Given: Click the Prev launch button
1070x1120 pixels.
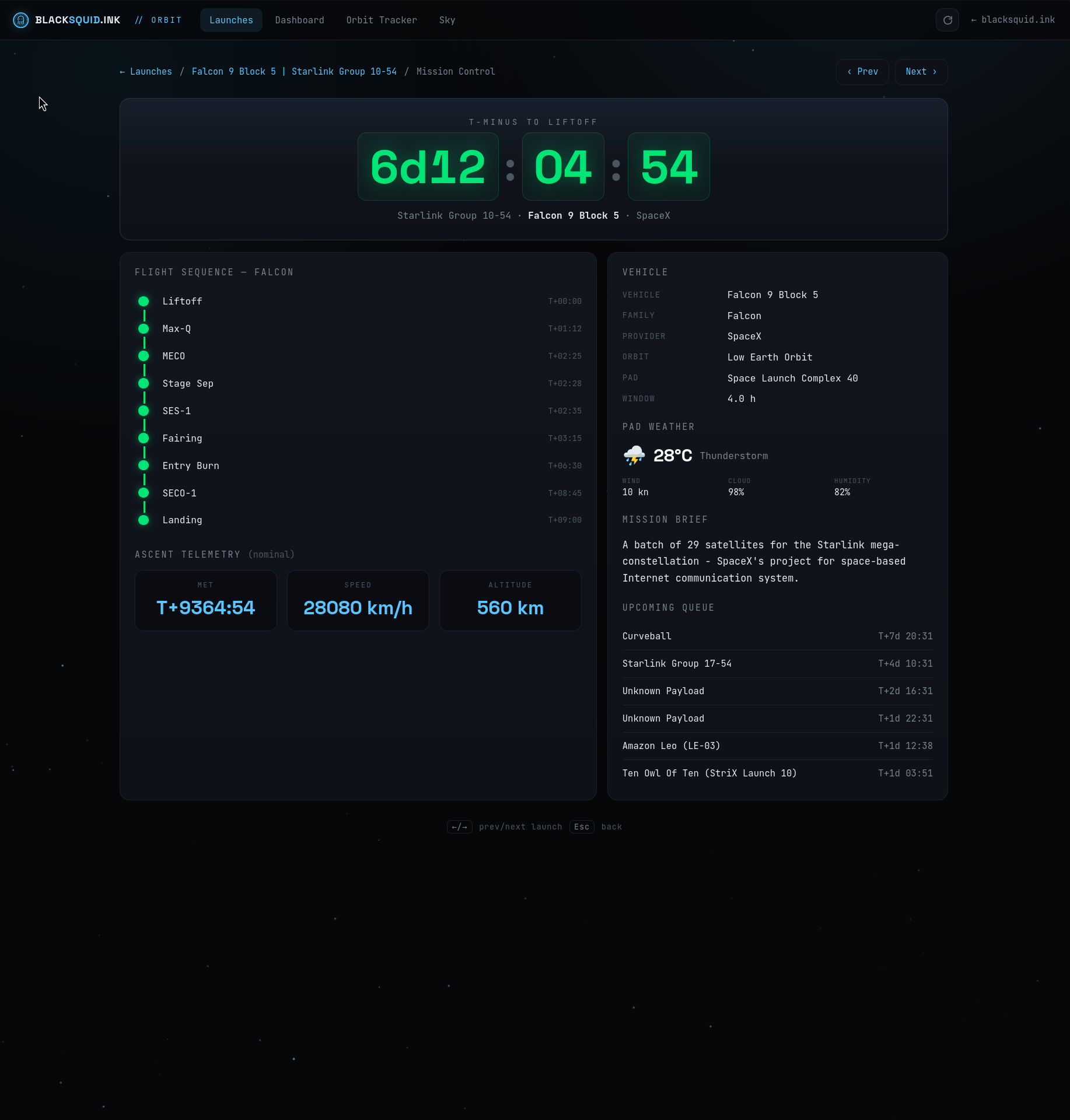Looking at the screenshot, I should coord(862,72).
